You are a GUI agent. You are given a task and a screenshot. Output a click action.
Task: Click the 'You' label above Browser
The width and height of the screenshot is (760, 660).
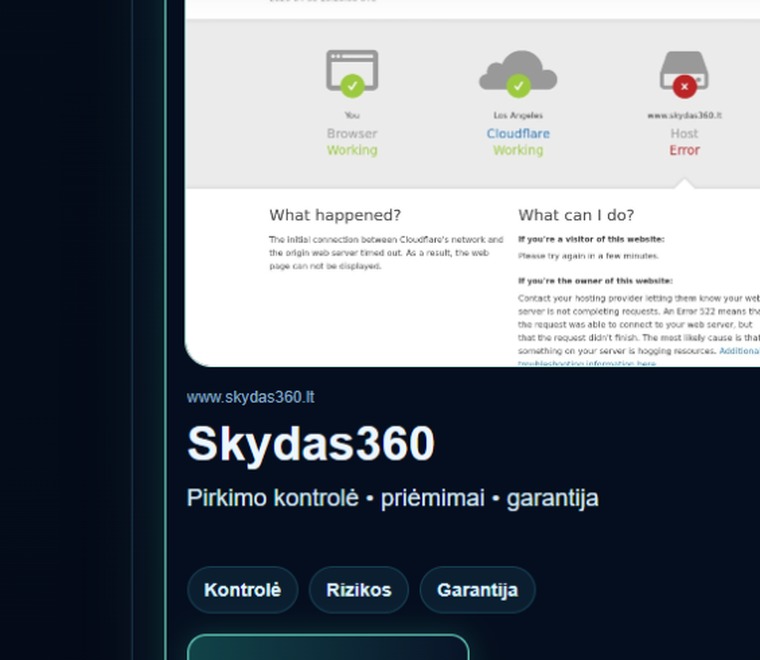352,115
